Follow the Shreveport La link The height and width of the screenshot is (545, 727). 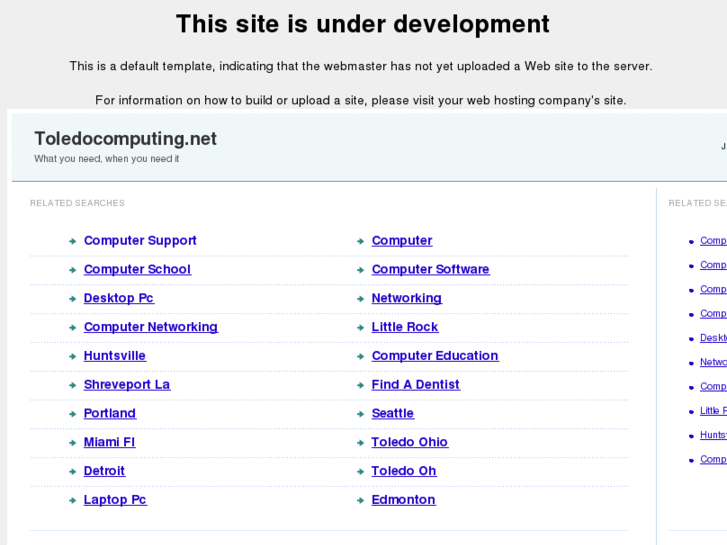[x=127, y=385]
